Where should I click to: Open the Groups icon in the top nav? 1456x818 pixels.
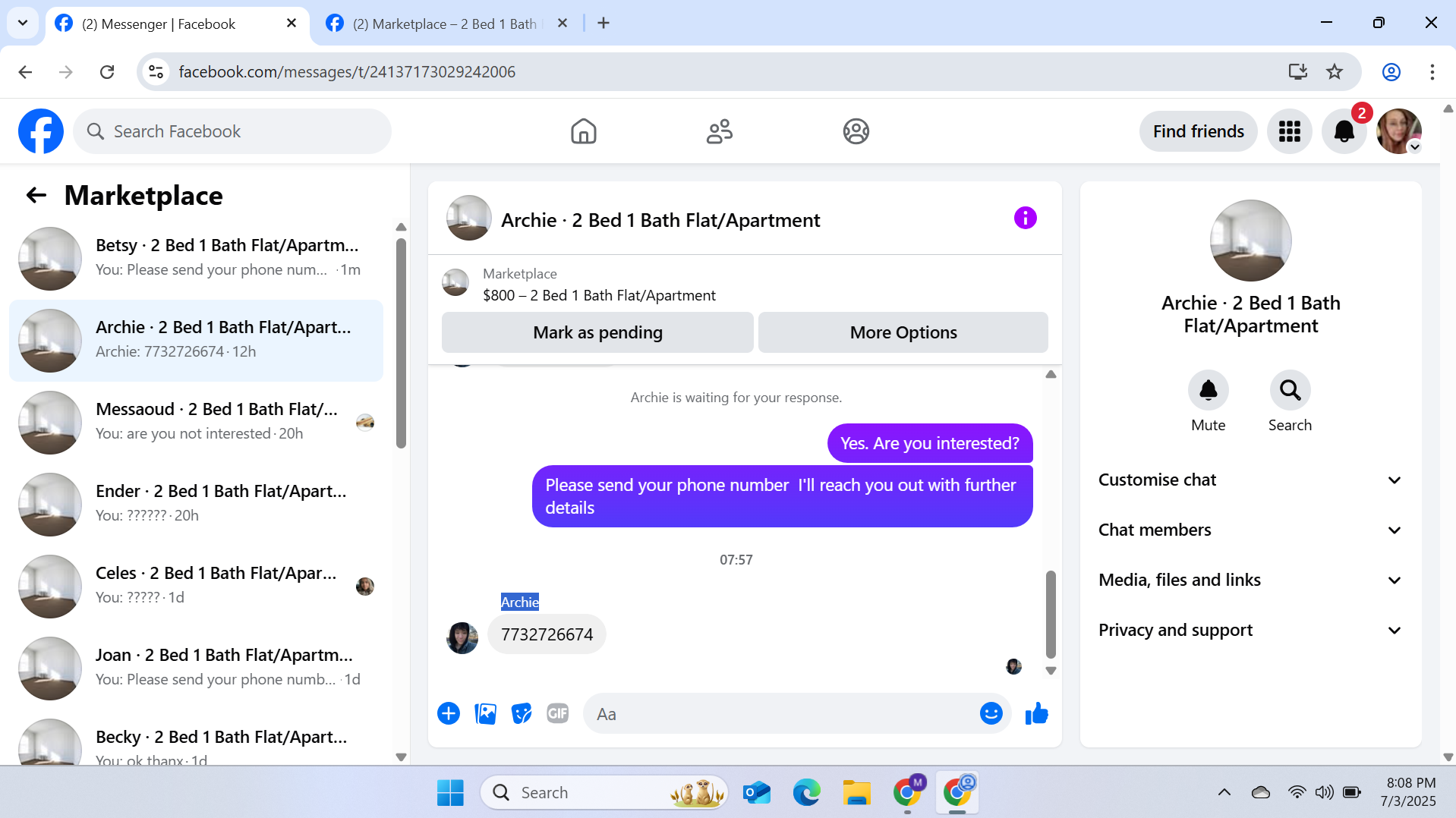[856, 131]
